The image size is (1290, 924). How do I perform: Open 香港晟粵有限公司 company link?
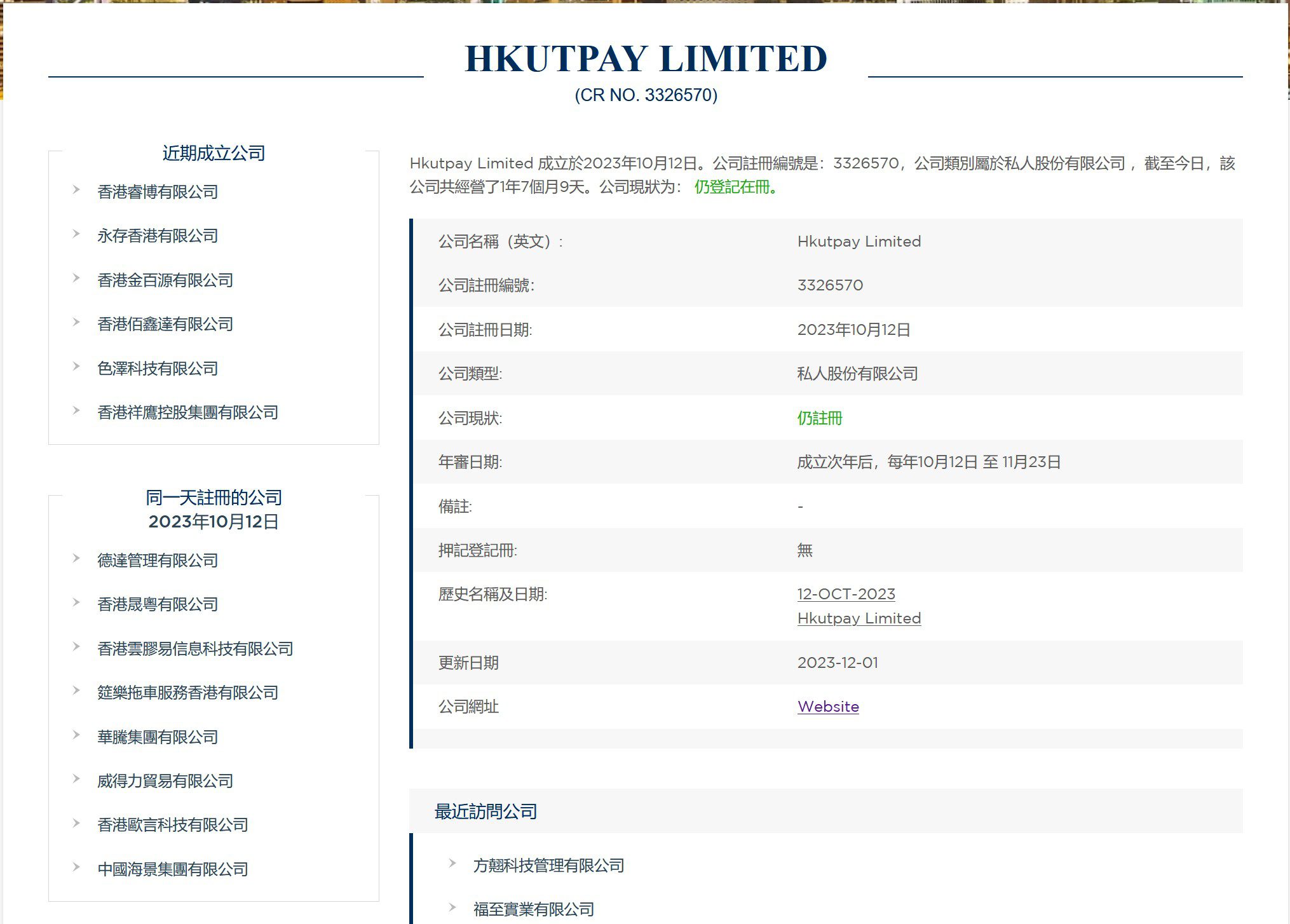158,604
